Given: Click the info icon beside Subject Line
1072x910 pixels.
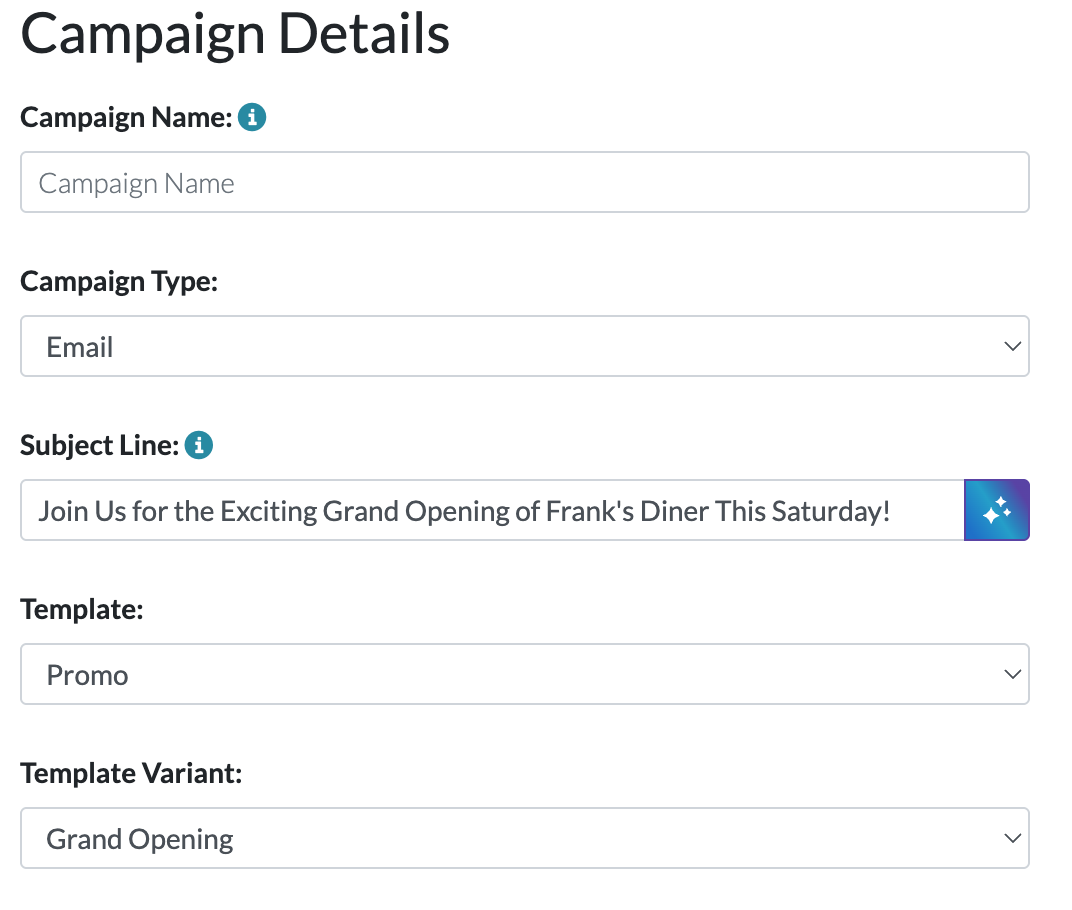Looking at the screenshot, I should [199, 445].
